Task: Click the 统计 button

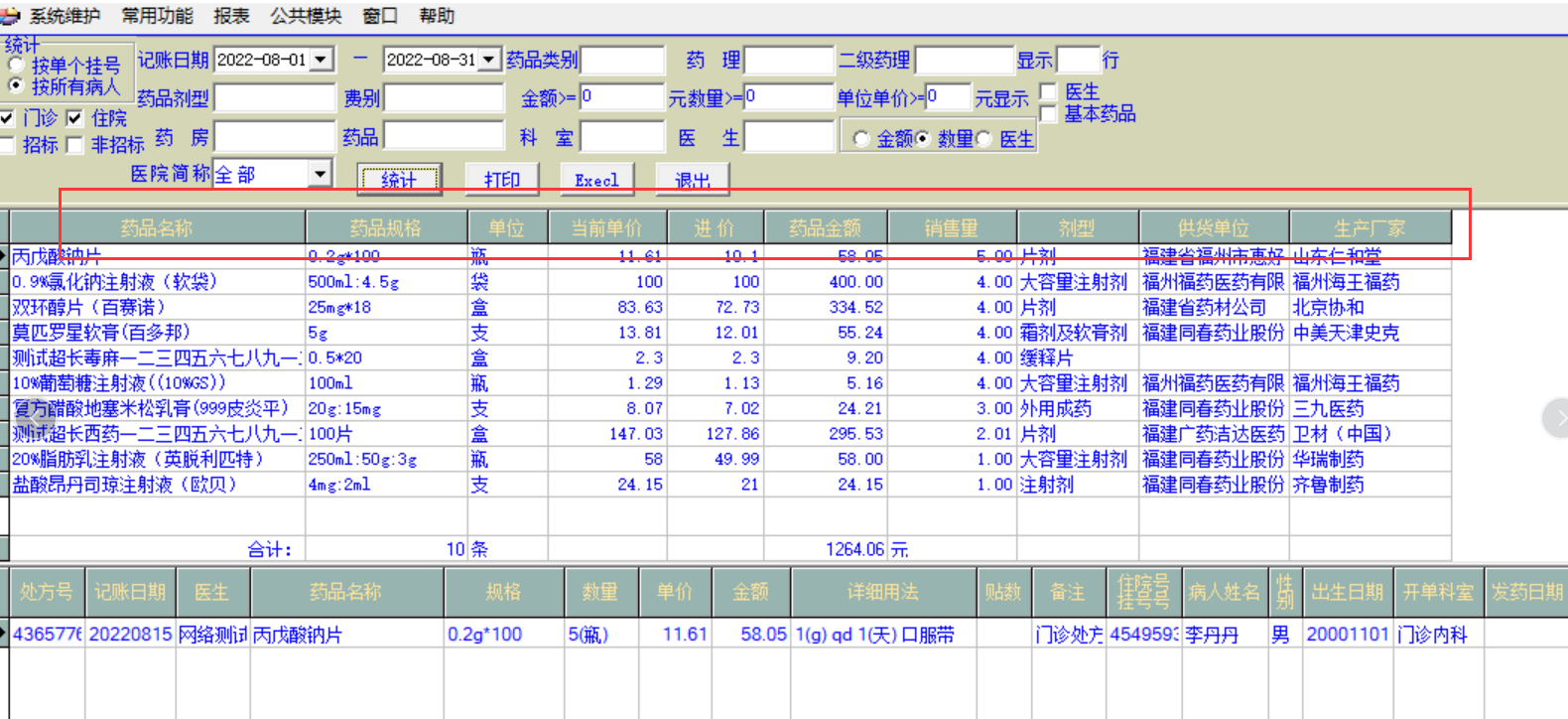Action: click(399, 180)
